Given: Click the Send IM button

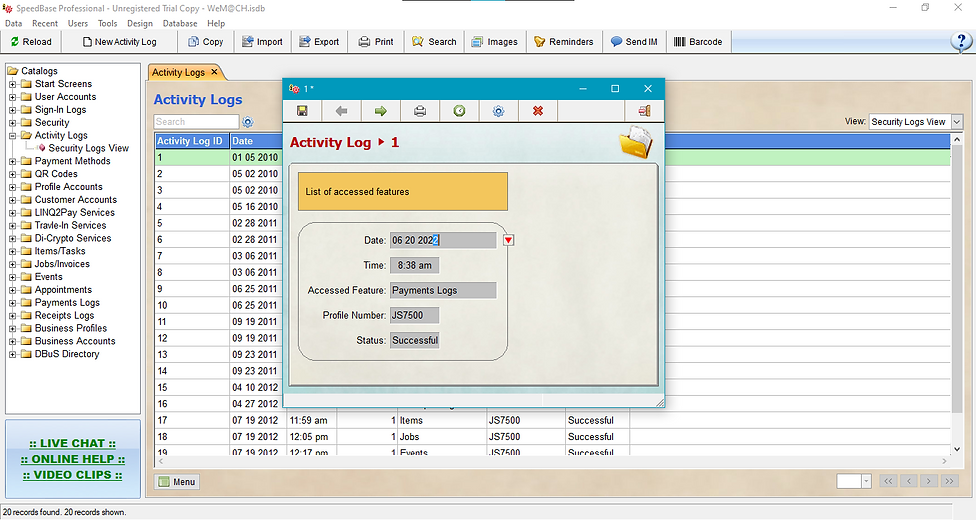Looking at the screenshot, I should point(634,42).
